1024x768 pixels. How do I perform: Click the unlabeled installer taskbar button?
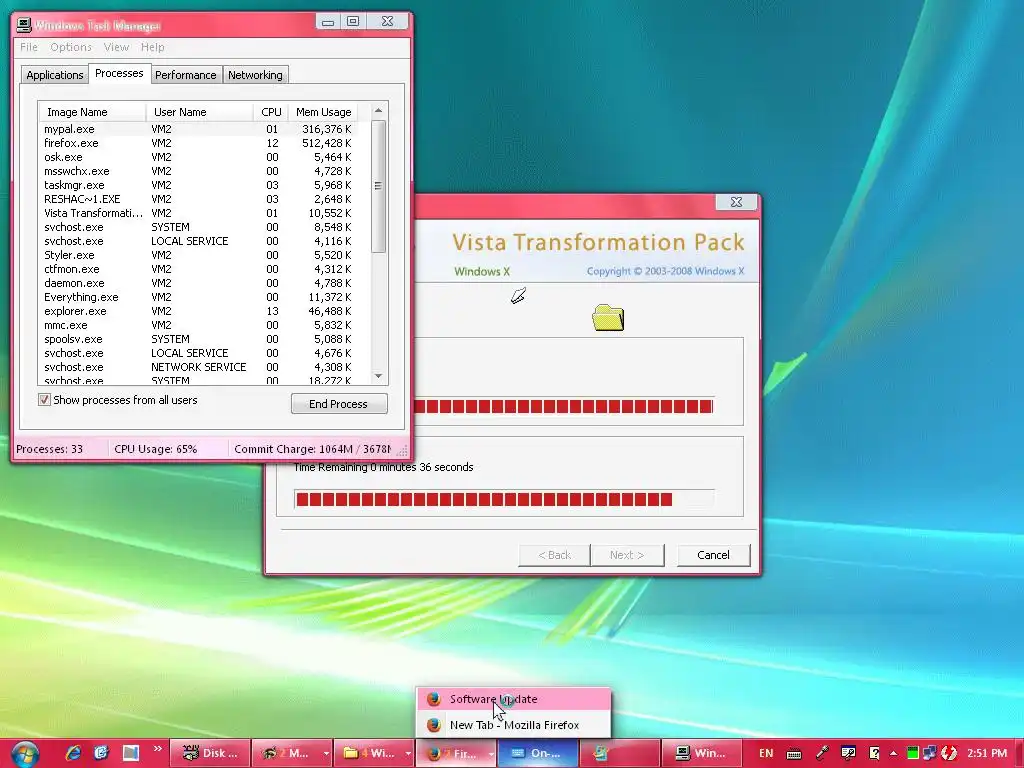[620, 753]
